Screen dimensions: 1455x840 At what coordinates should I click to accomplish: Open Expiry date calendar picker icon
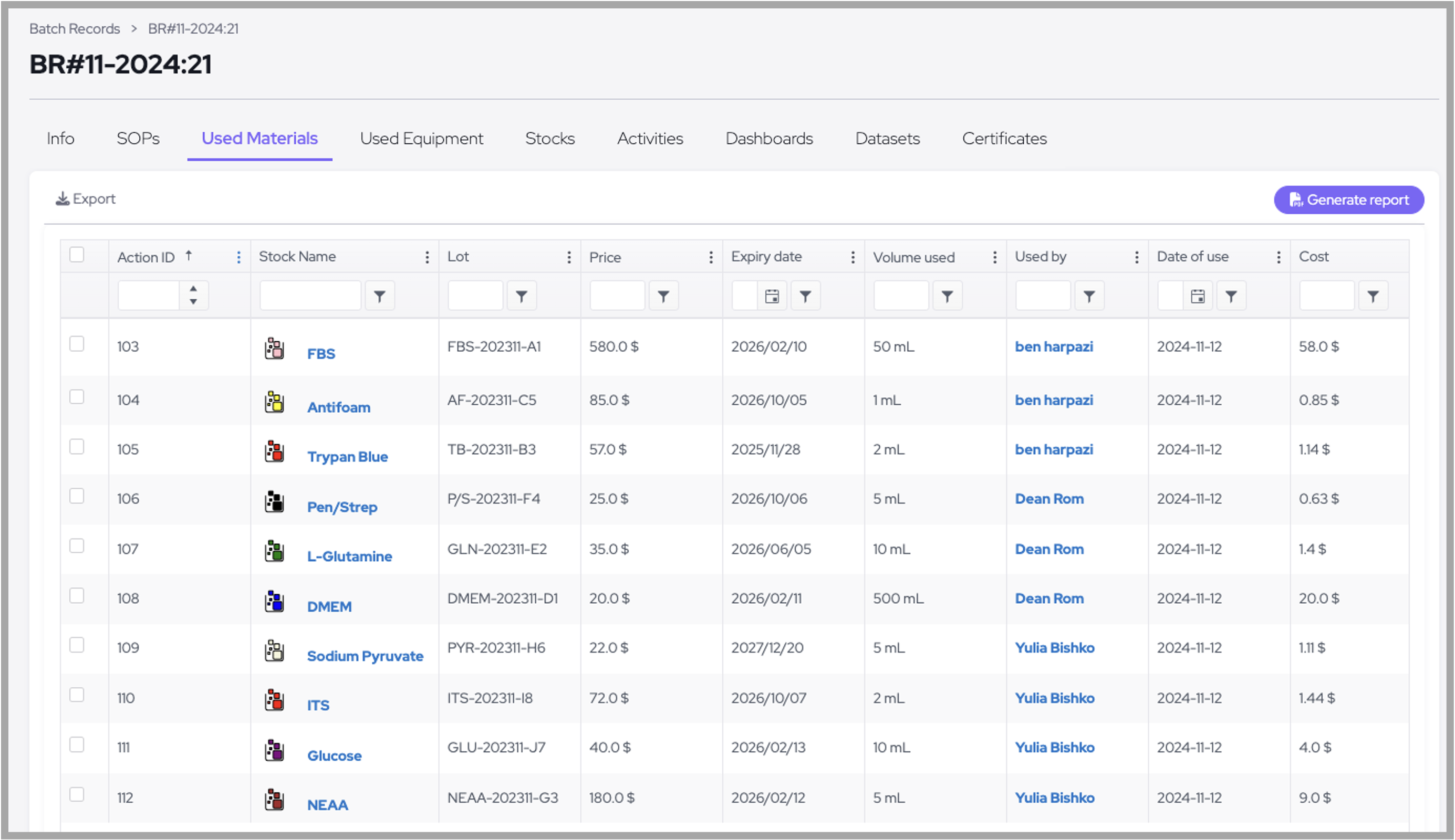tap(772, 297)
